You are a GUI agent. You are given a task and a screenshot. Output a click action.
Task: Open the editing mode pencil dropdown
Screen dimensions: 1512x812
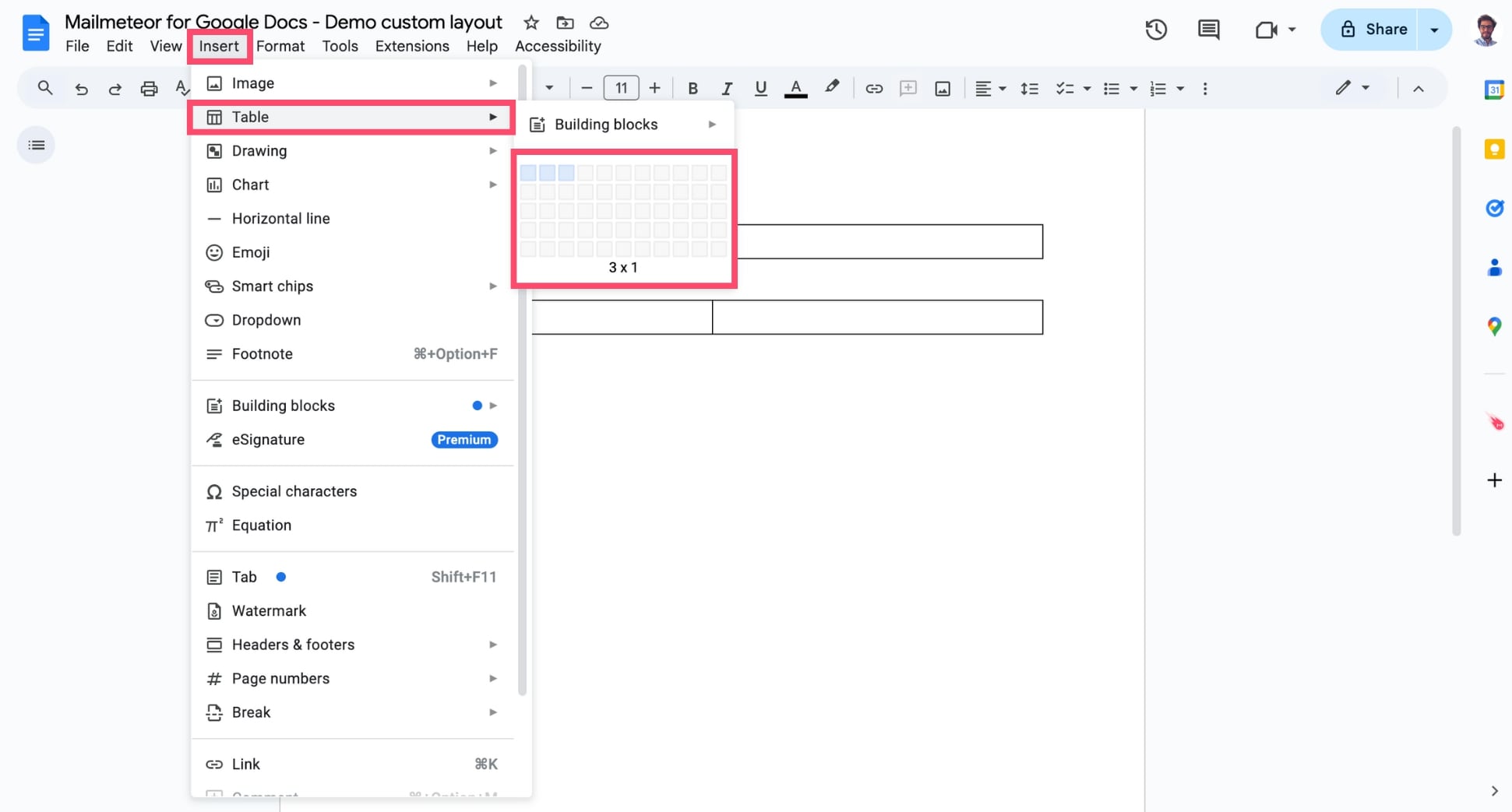[x=1352, y=88]
